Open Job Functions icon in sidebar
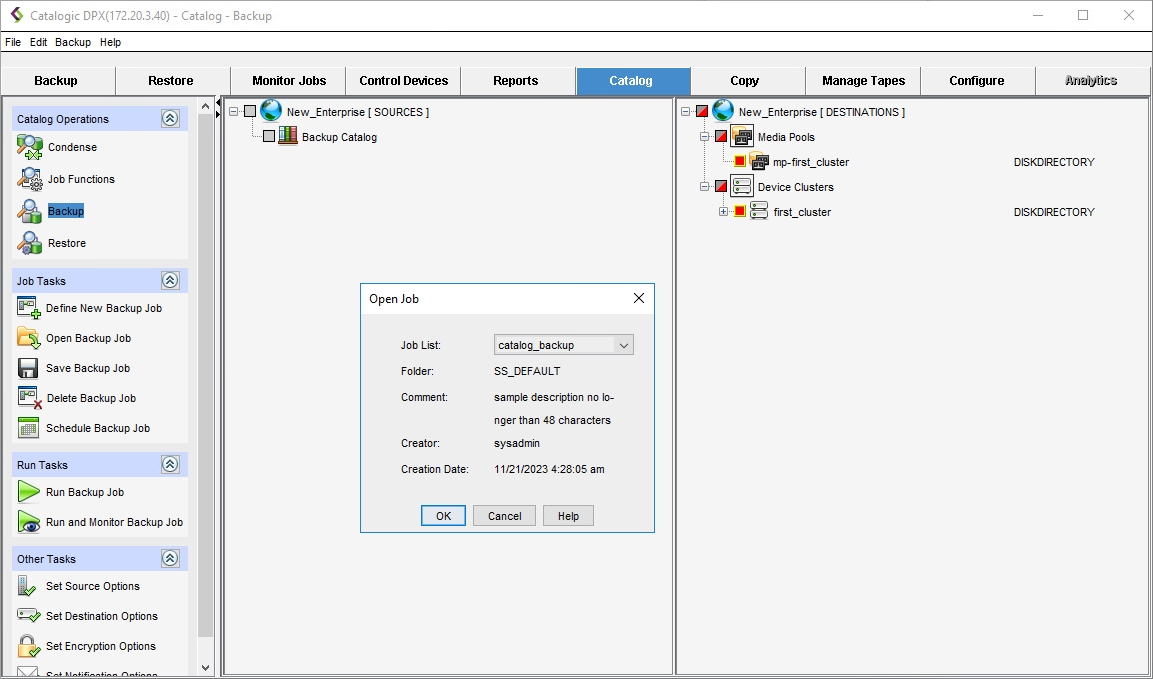This screenshot has height=679, width=1153. click(29, 179)
